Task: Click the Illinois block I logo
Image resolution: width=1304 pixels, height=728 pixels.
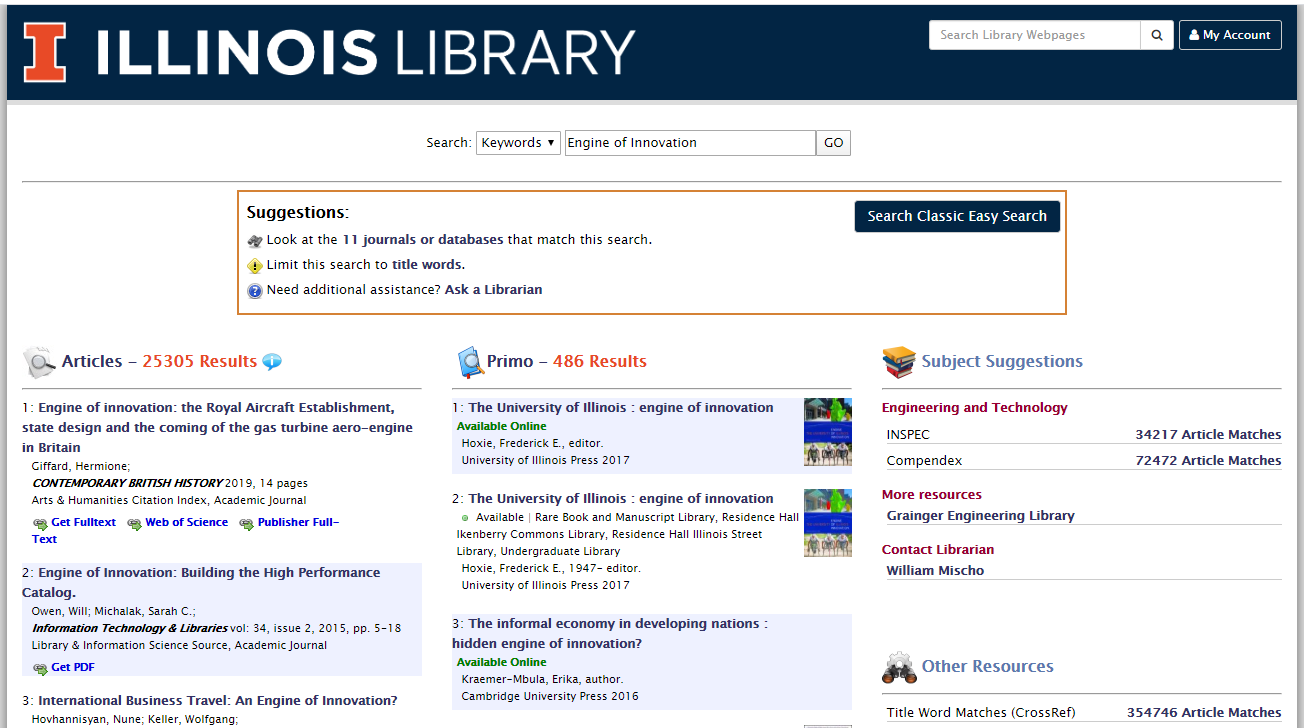Action: 45,52
